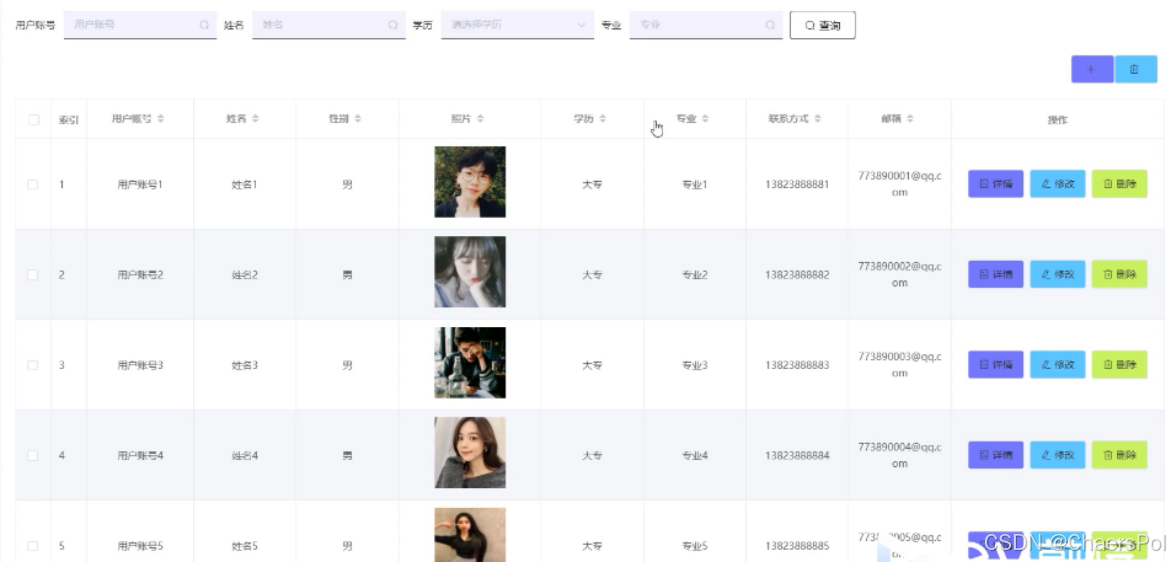Click search icon in 专业 input
1171x563 pixels.
tap(770, 25)
